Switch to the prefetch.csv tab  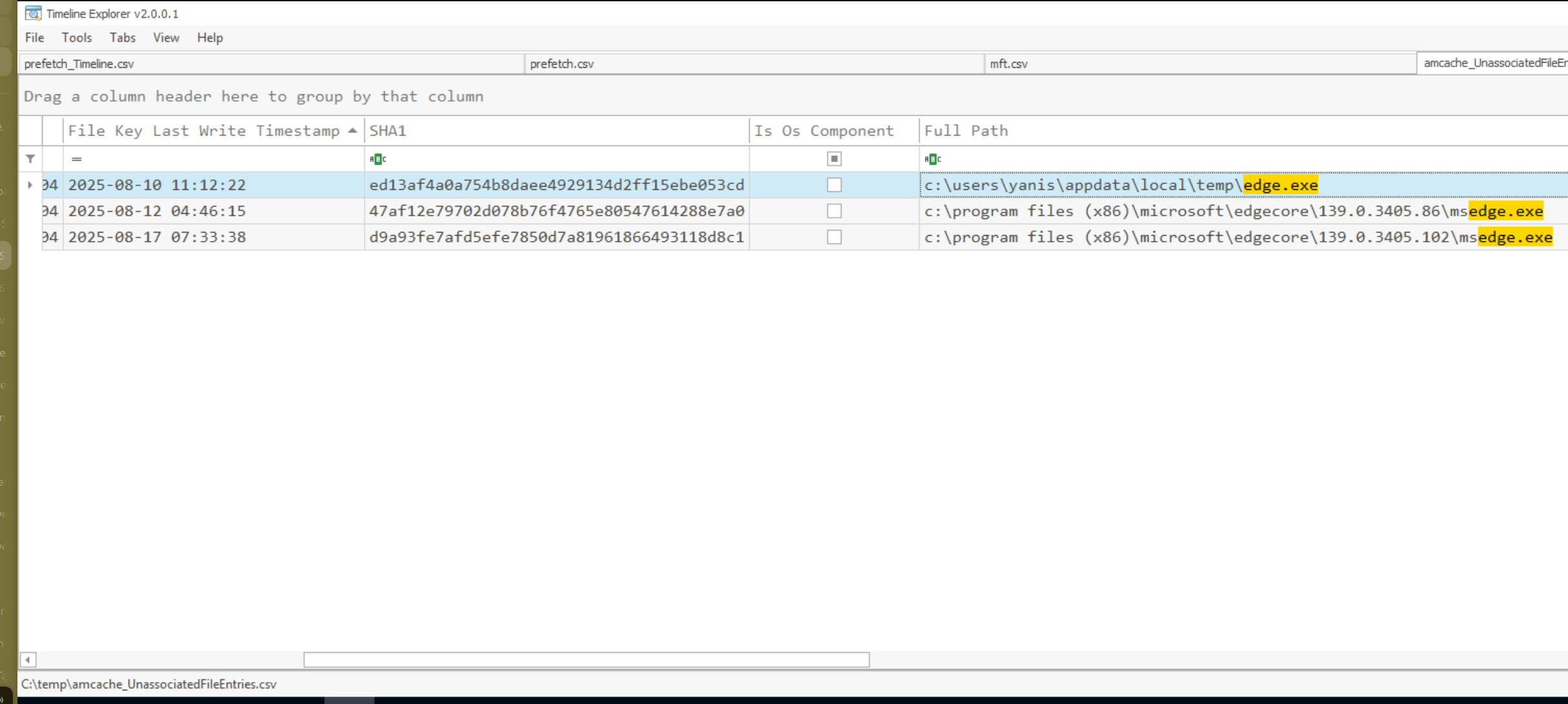(x=754, y=63)
